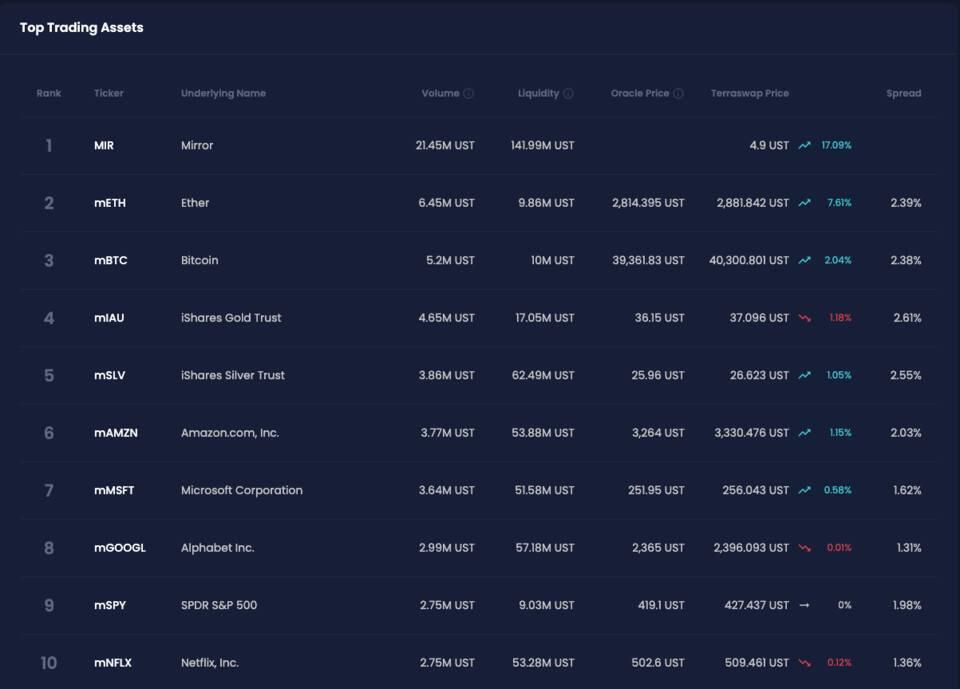The image size is (960, 689).
Task: Open the mSLV ticker link
Action: click(110, 376)
